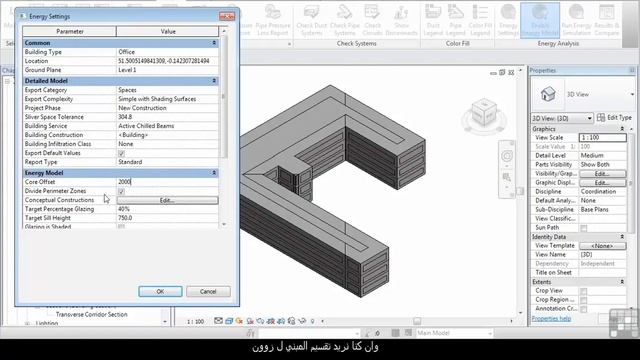This screenshot has height=360, width=640.
Task: Toggle Annotation Crop checkbox in Properties
Action: 584,309
